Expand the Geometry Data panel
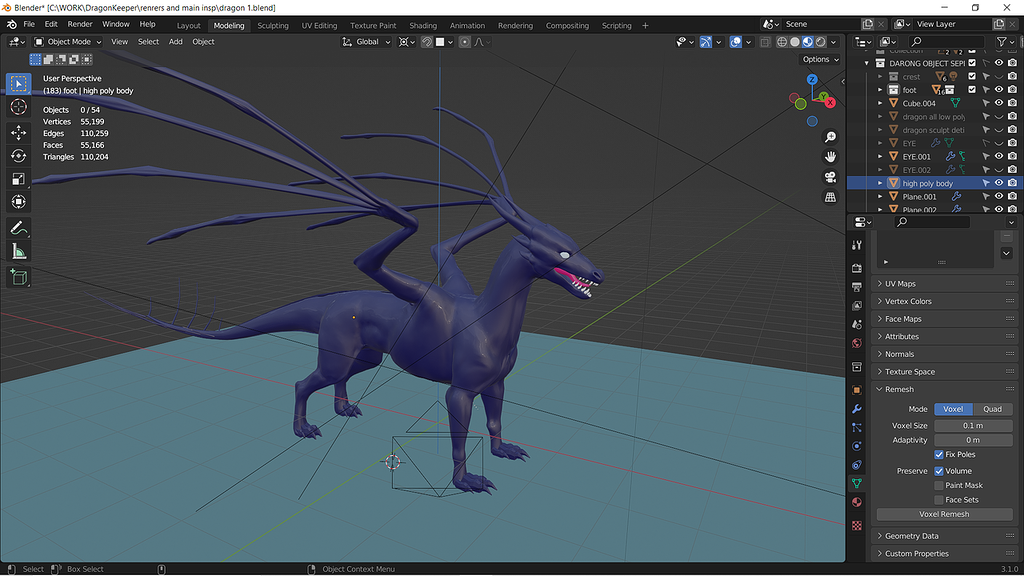Viewport: 1024px width, 576px height. tap(911, 536)
